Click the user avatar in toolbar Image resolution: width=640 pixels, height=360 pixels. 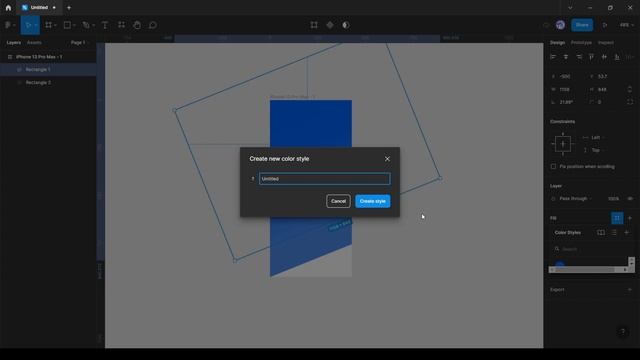560,25
